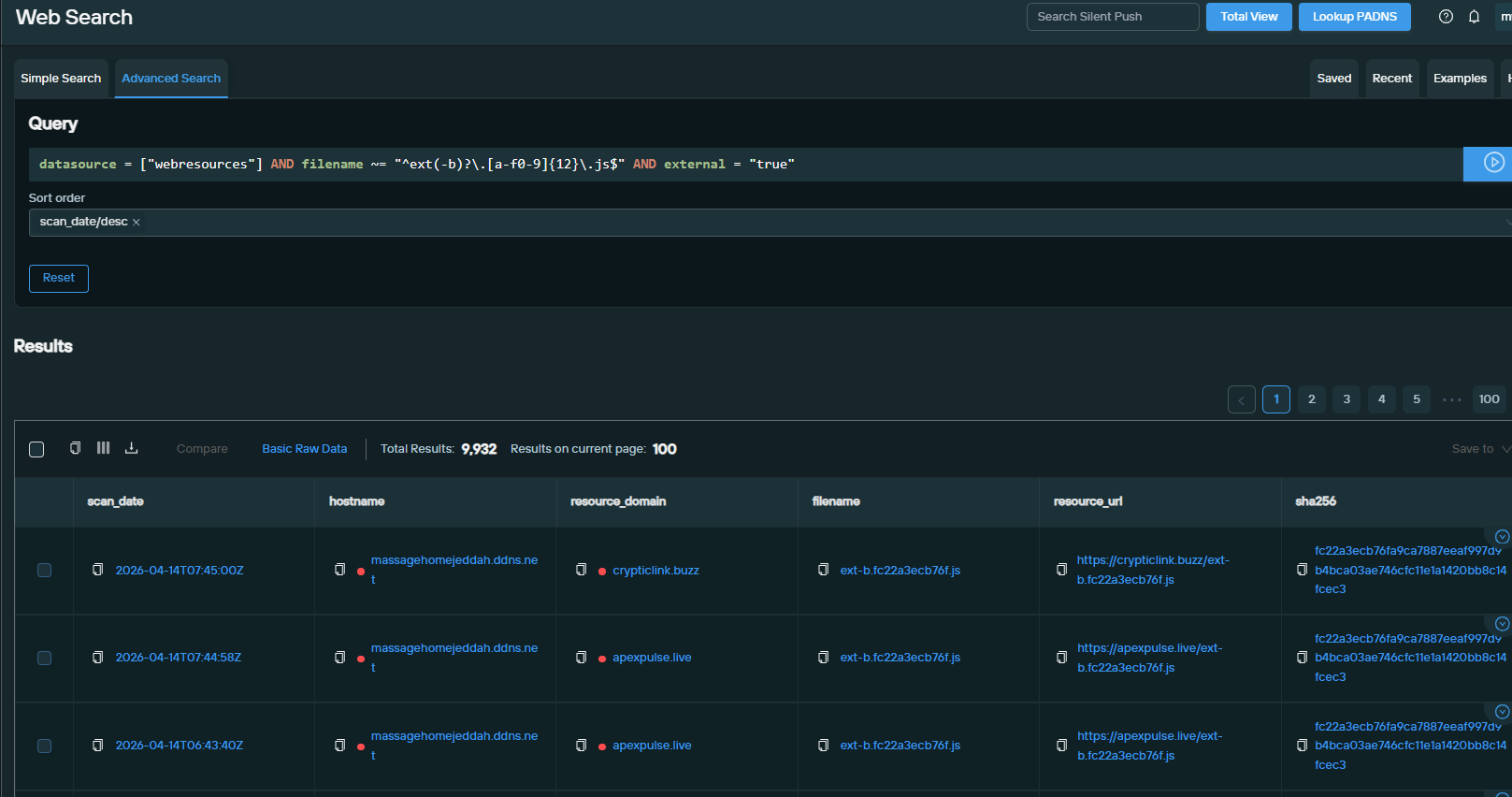Image resolution: width=1512 pixels, height=797 pixels.
Task: Select the 2026-04-14T06:43:40Z row checkbox
Action: [x=44, y=746]
